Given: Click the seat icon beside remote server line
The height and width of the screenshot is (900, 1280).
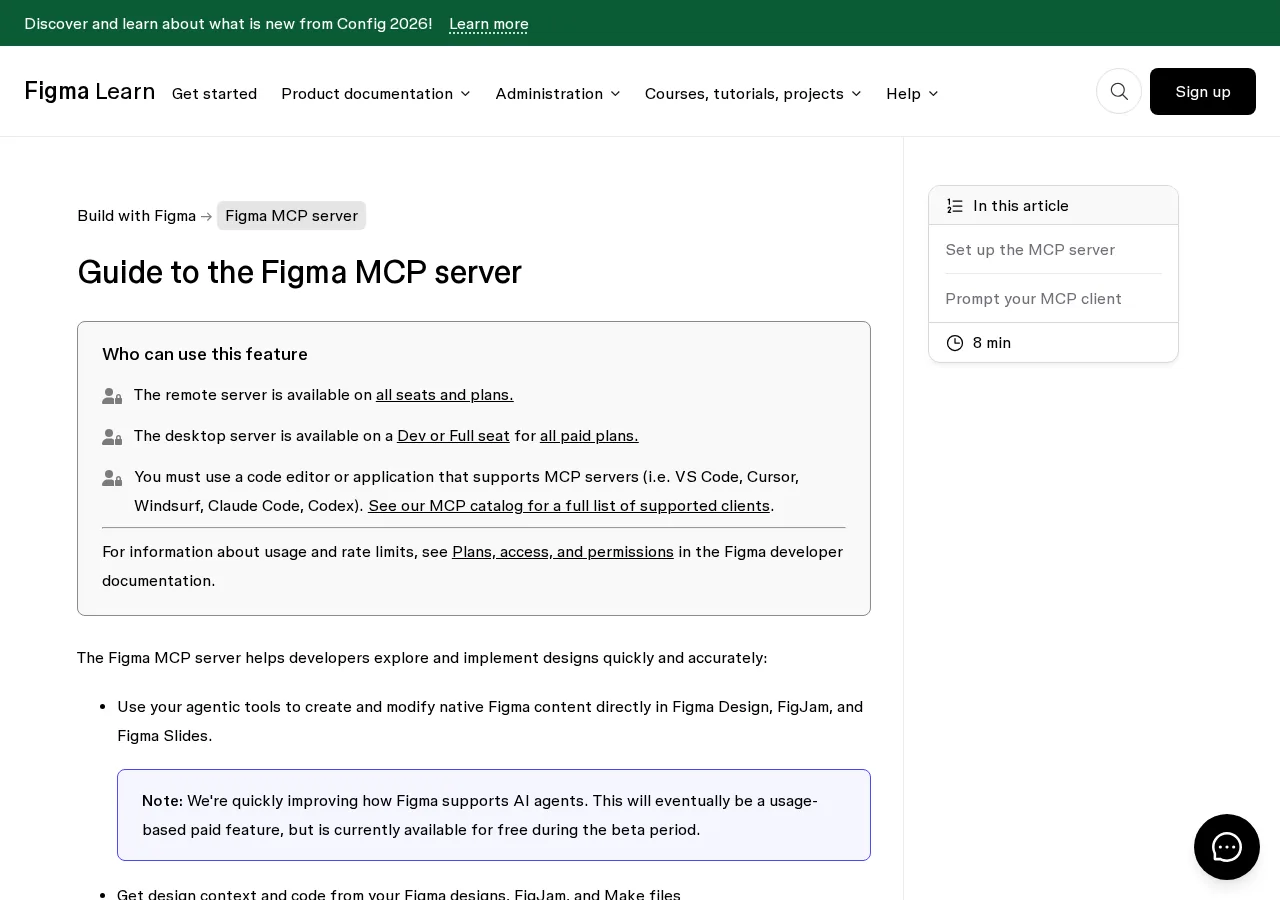Looking at the screenshot, I should click(112, 396).
